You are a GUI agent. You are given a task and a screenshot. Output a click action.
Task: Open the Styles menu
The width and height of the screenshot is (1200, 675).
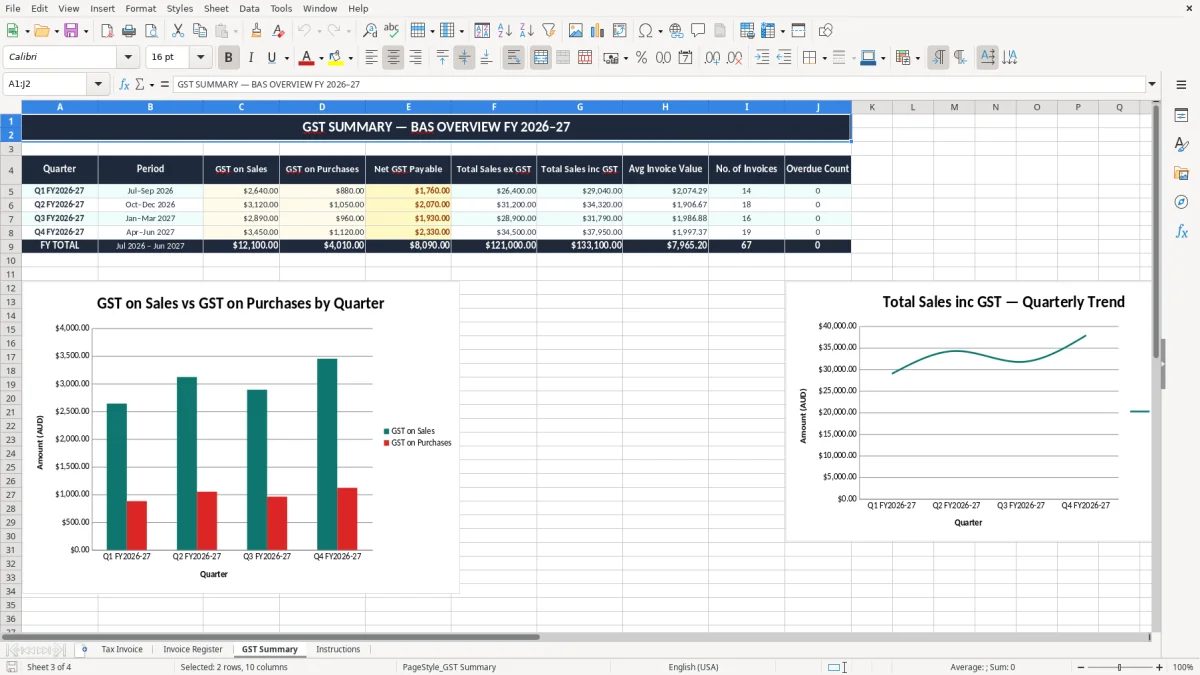click(x=180, y=8)
